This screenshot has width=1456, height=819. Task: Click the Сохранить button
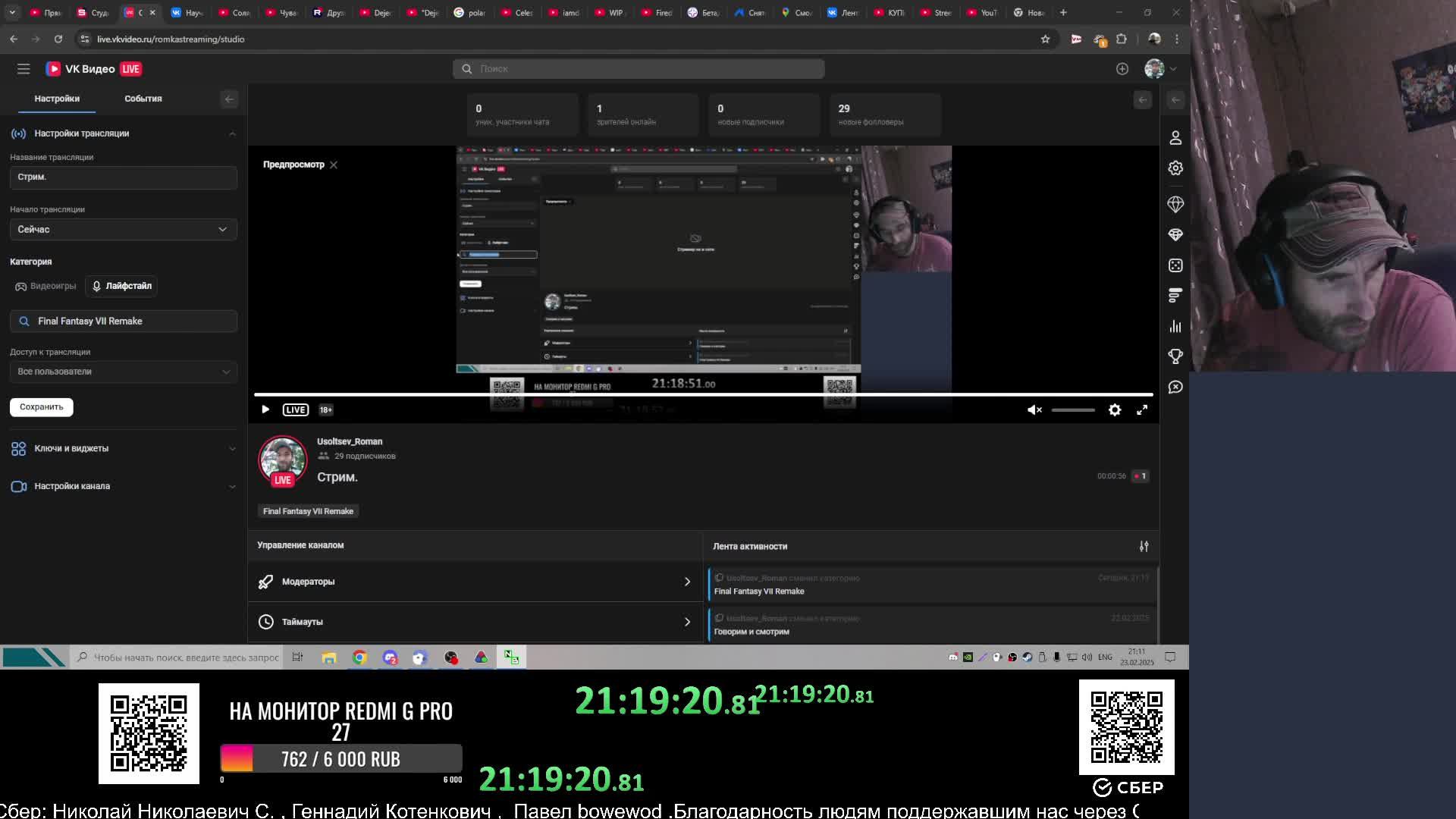pos(42,407)
